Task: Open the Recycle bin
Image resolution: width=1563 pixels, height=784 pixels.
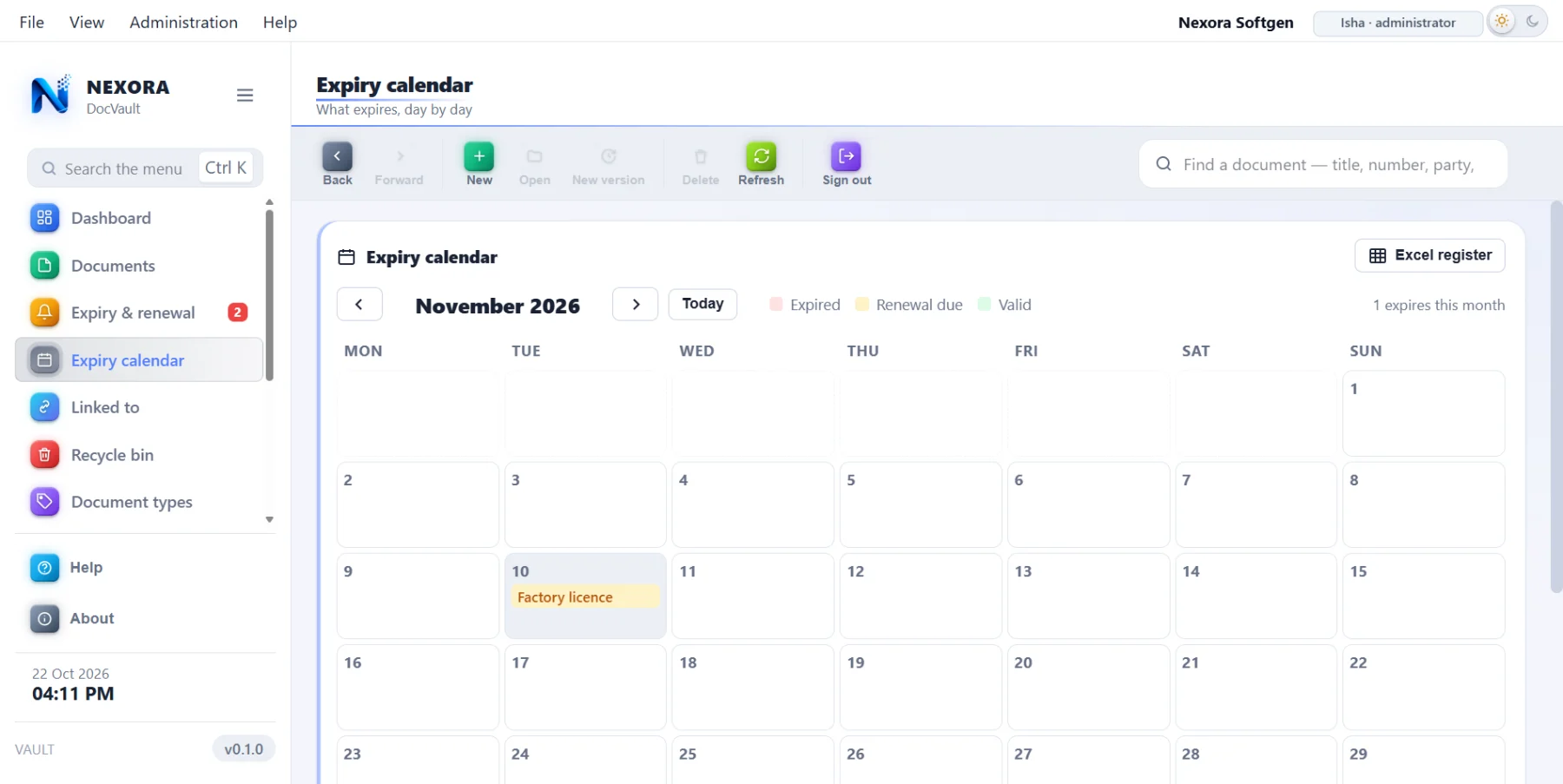Action: [139, 455]
